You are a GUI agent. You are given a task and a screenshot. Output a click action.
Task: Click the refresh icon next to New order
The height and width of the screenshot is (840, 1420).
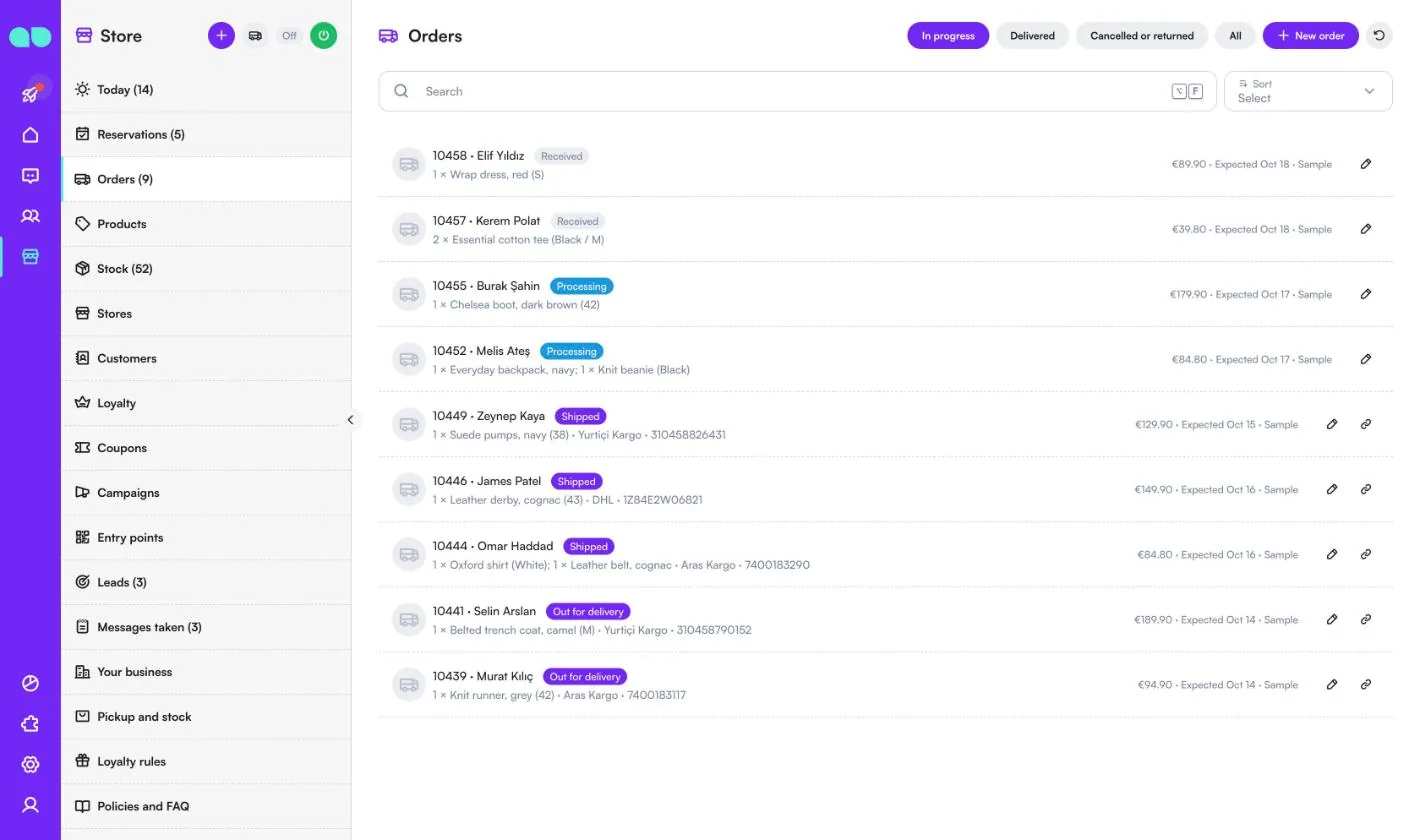point(1379,35)
